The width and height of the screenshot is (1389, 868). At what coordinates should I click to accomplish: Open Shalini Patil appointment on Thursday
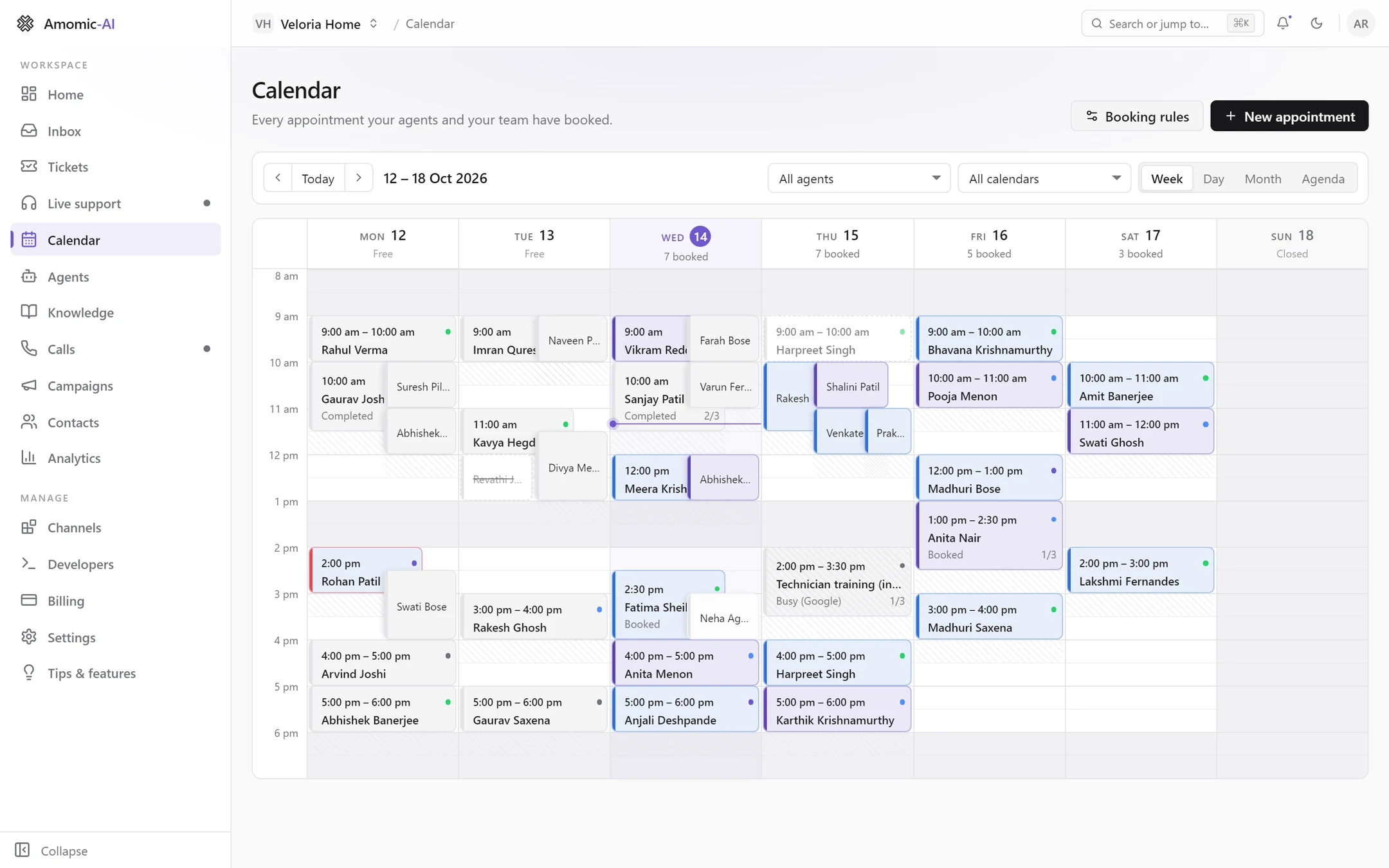(x=851, y=385)
